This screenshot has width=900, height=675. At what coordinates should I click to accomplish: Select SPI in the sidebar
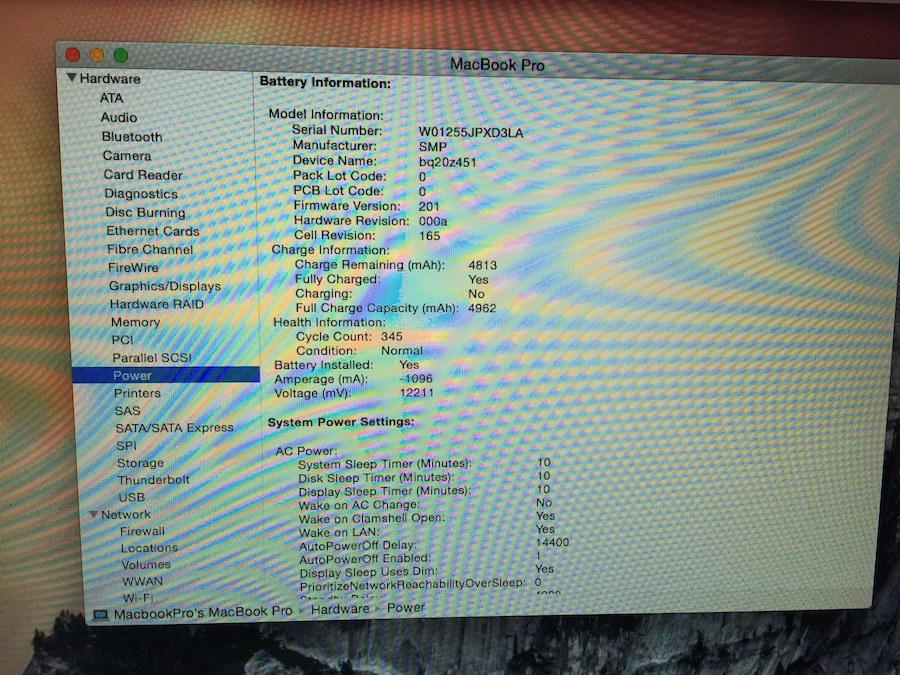pos(126,445)
